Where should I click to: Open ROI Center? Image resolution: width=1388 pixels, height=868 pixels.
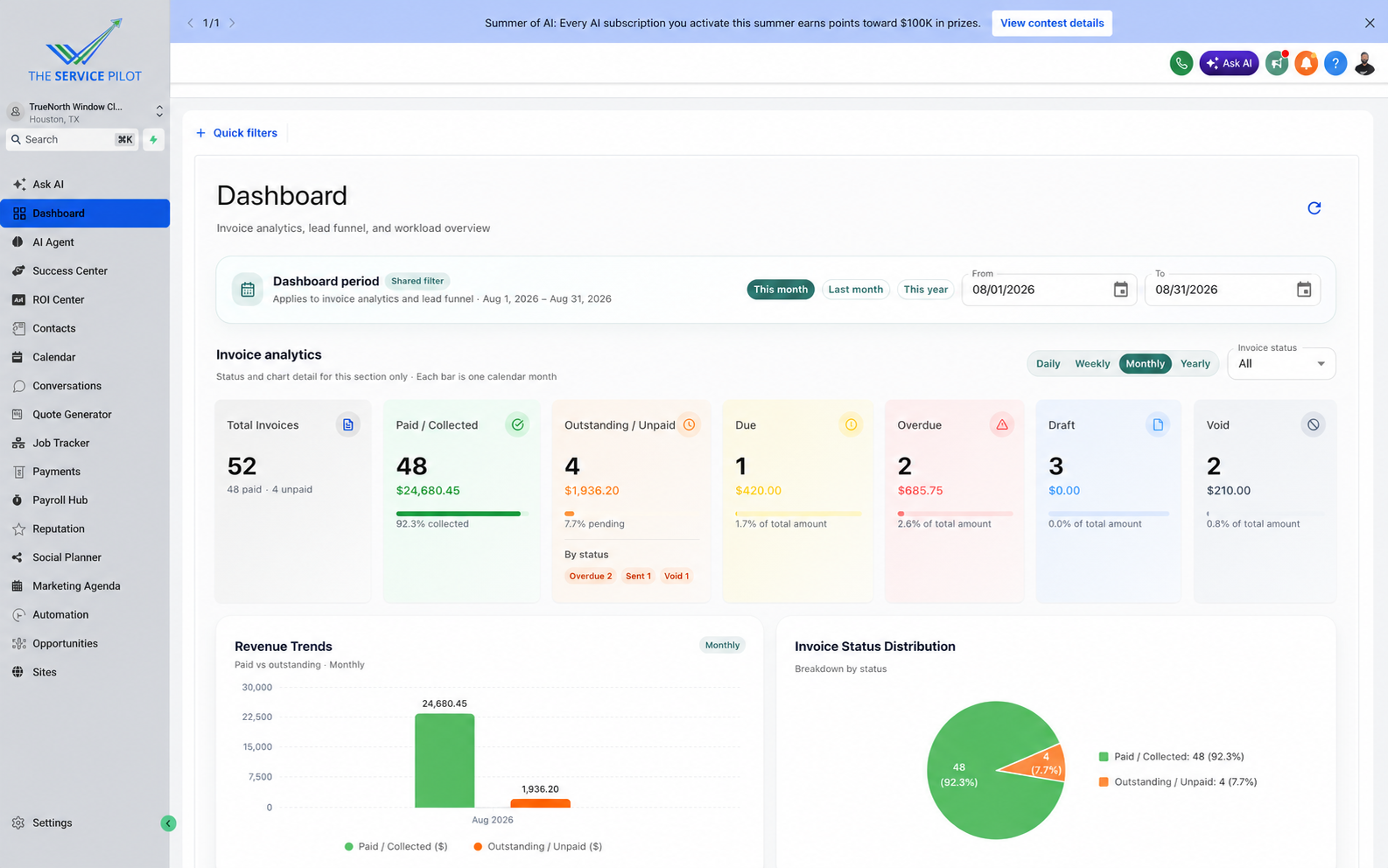point(85,299)
